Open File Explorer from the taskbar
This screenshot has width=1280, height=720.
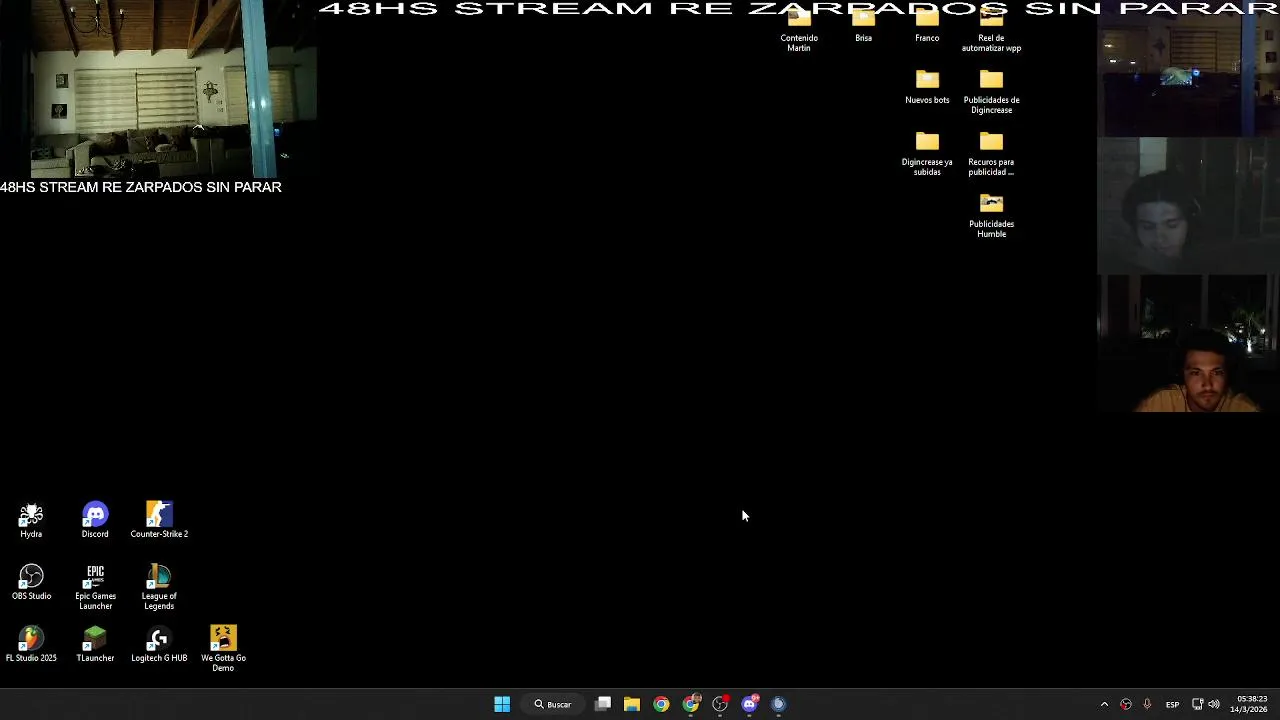coord(632,704)
